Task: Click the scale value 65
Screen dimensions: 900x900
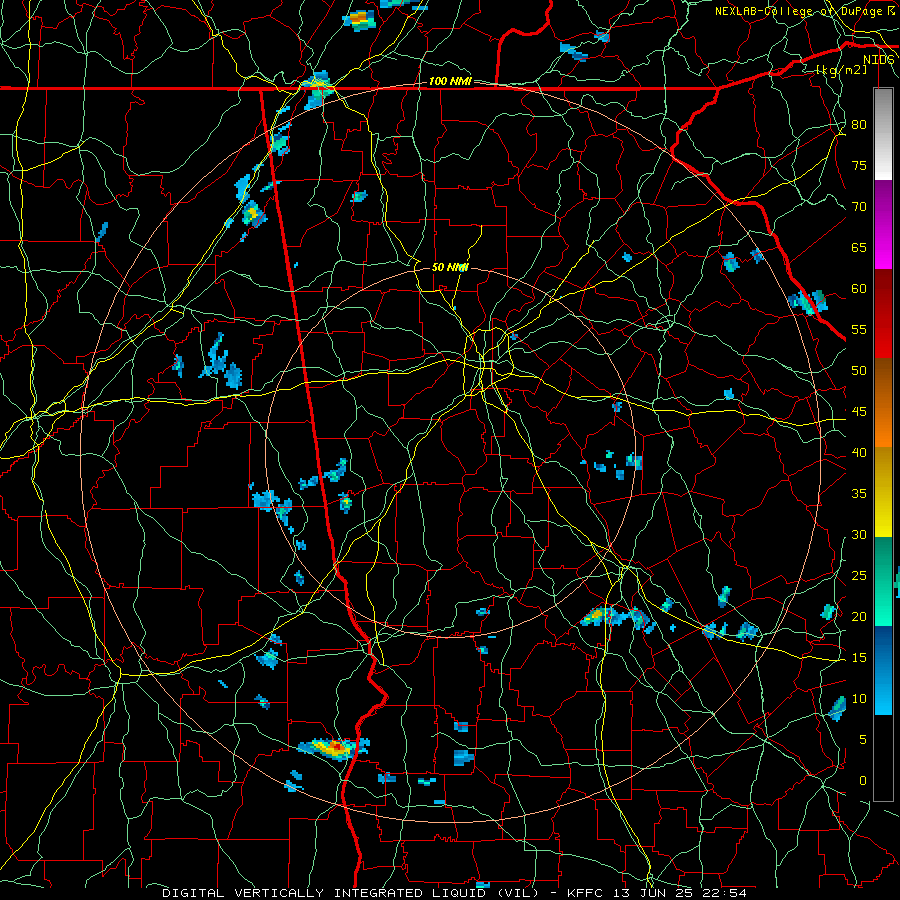Action: click(859, 248)
